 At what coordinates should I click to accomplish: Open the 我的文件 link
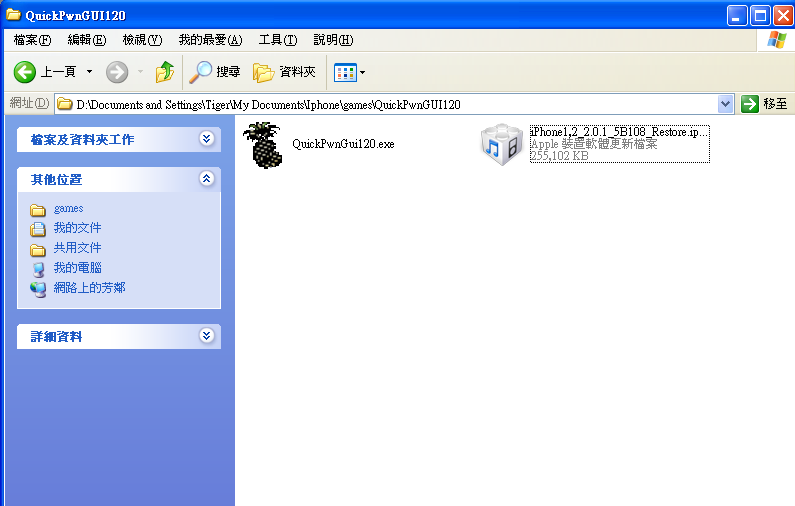coord(78,228)
